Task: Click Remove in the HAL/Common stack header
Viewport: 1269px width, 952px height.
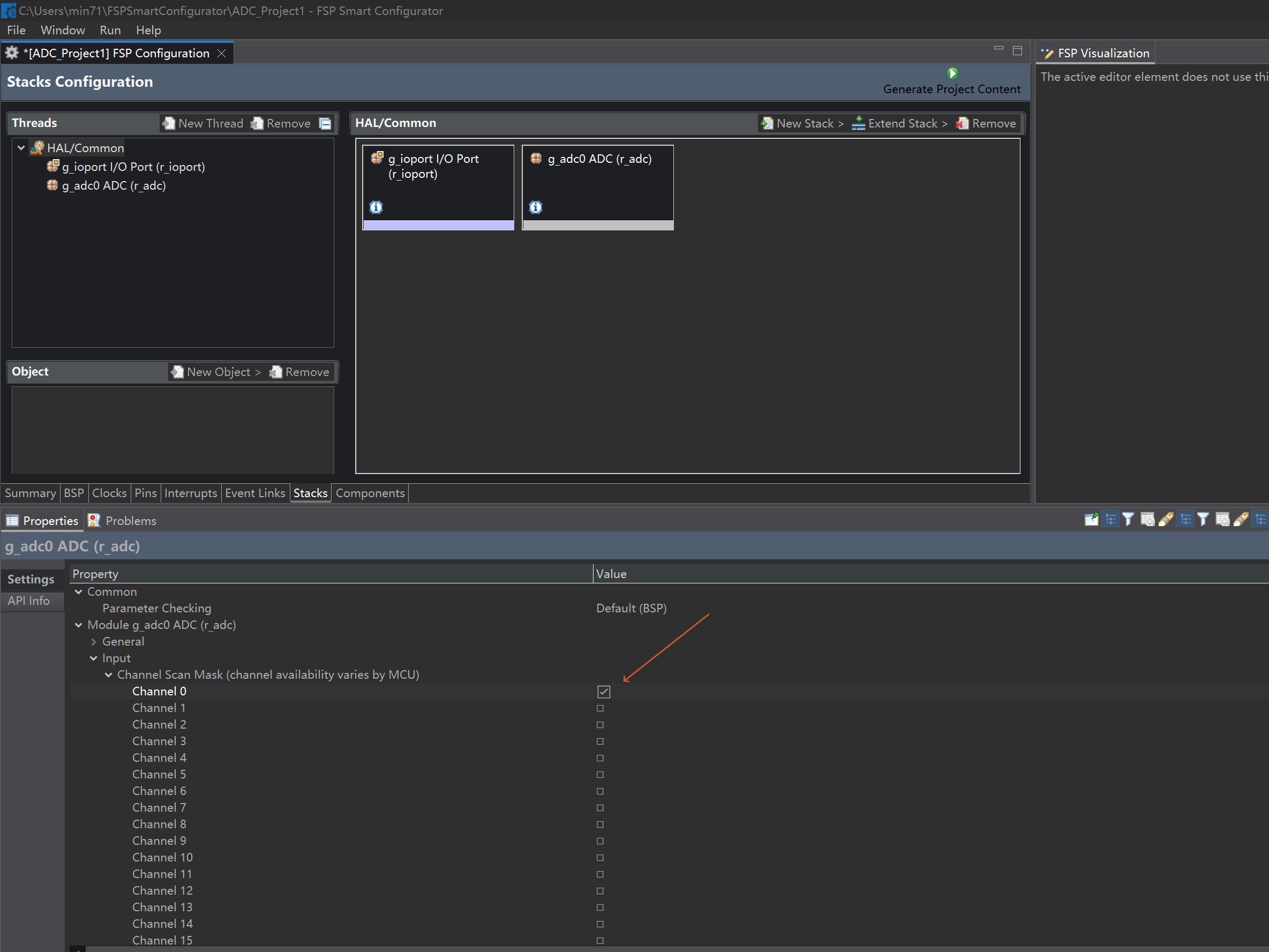Action: click(x=986, y=123)
